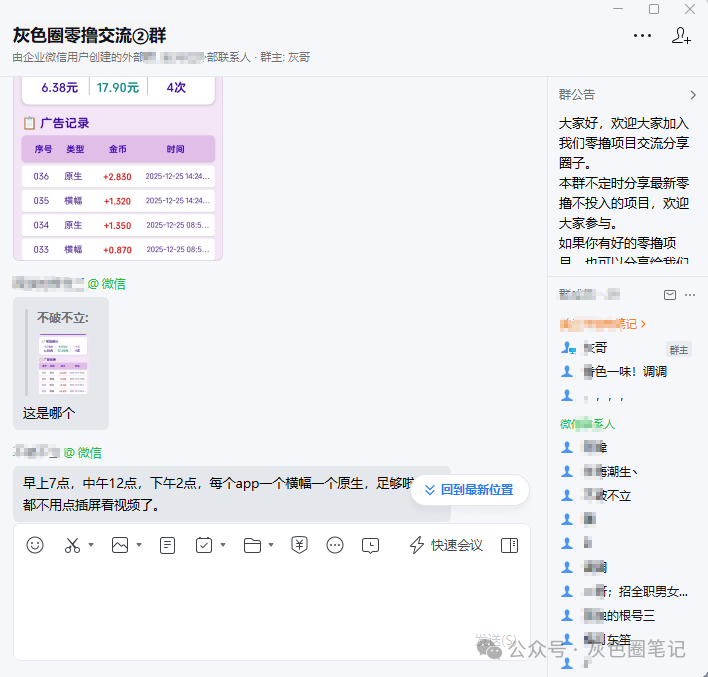Open the emoji picker in message toolbar
The height and width of the screenshot is (677, 708).
(x=35, y=545)
